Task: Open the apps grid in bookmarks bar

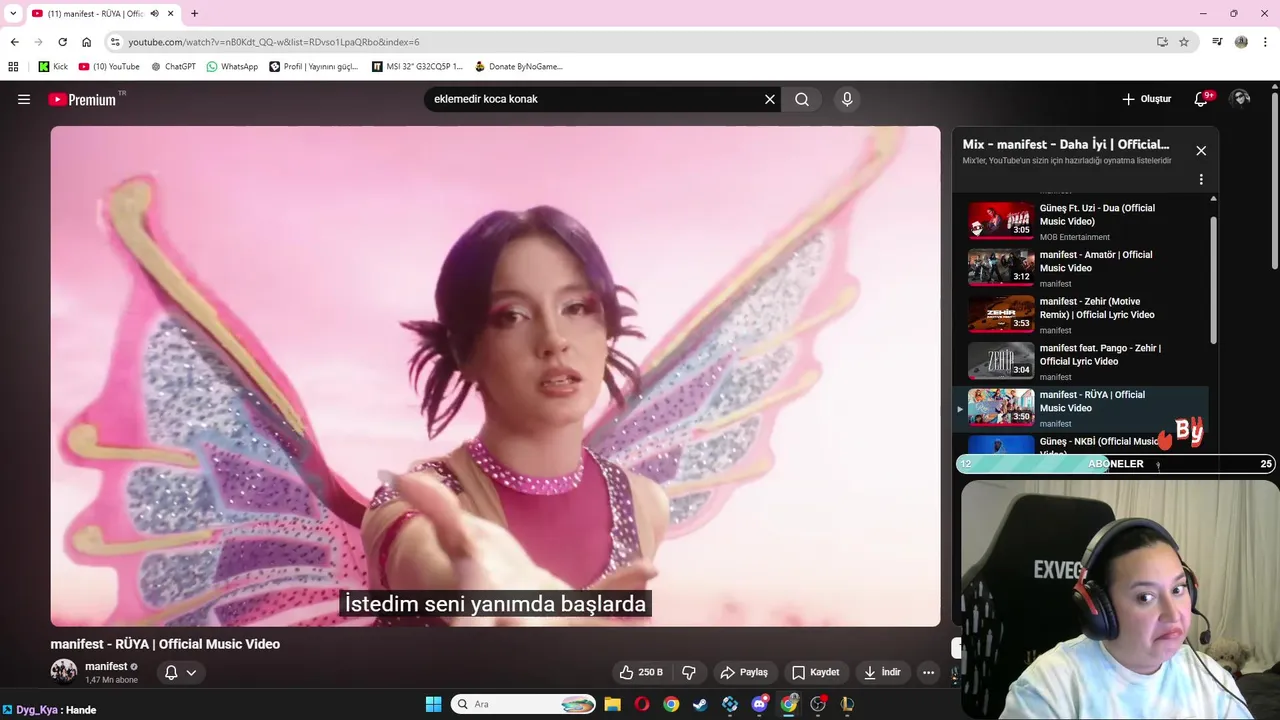Action: pyautogui.click(x=13, y=67)
